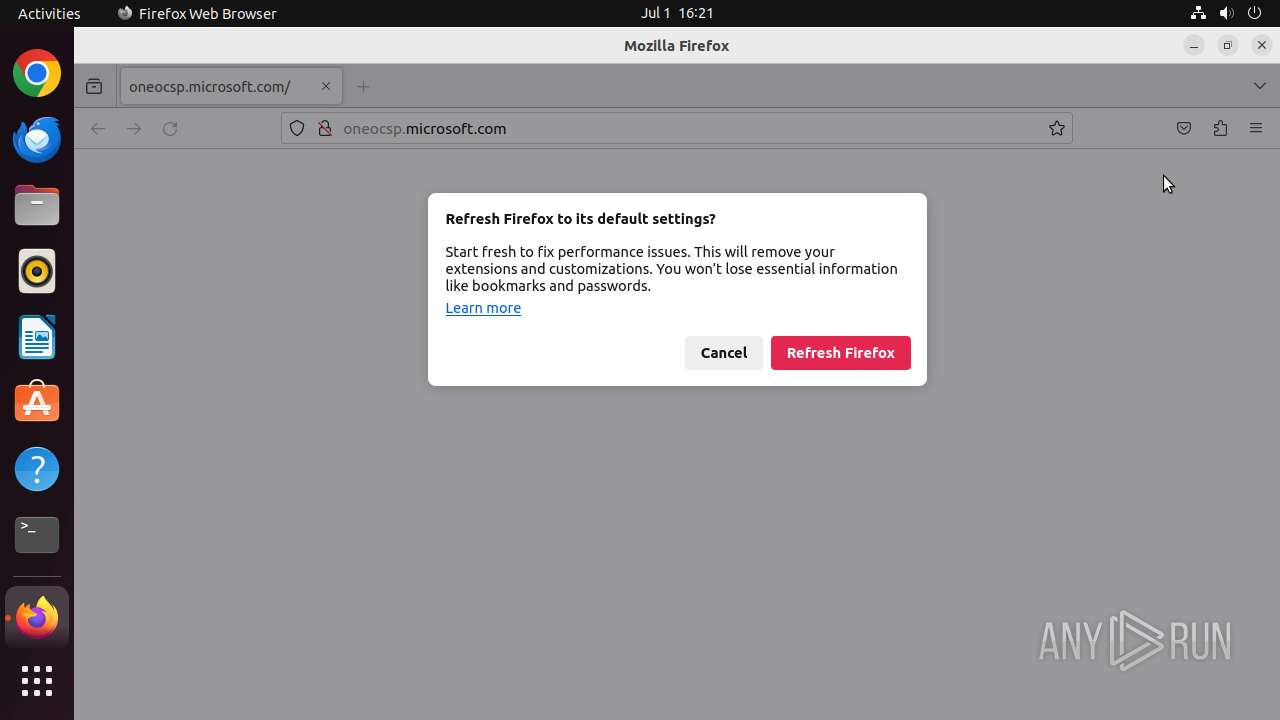Screen dimensions: 1280x720
Task: Show Applications grid
Action: click(x=37, y=681)
